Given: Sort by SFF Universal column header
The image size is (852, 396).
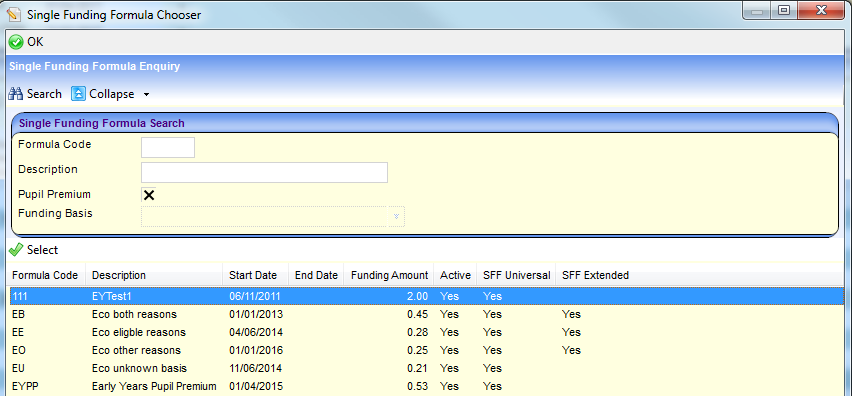Looking at the screenshot, I should pyautogui.click(x=516, y=275).
